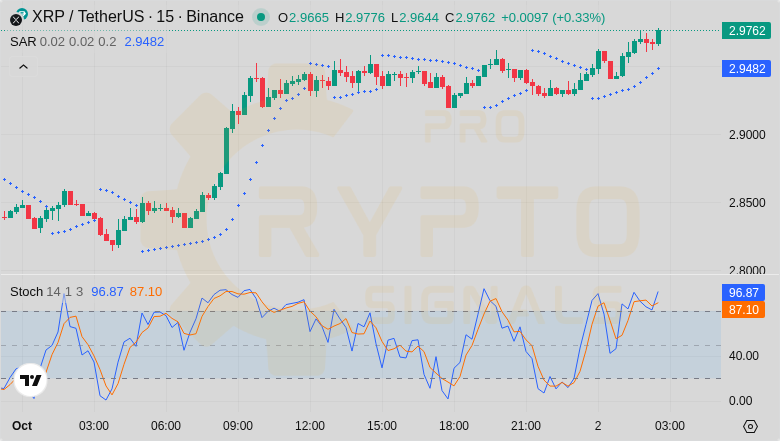
Task: Click the 09:00 time axis label
Action: point(238,426)
